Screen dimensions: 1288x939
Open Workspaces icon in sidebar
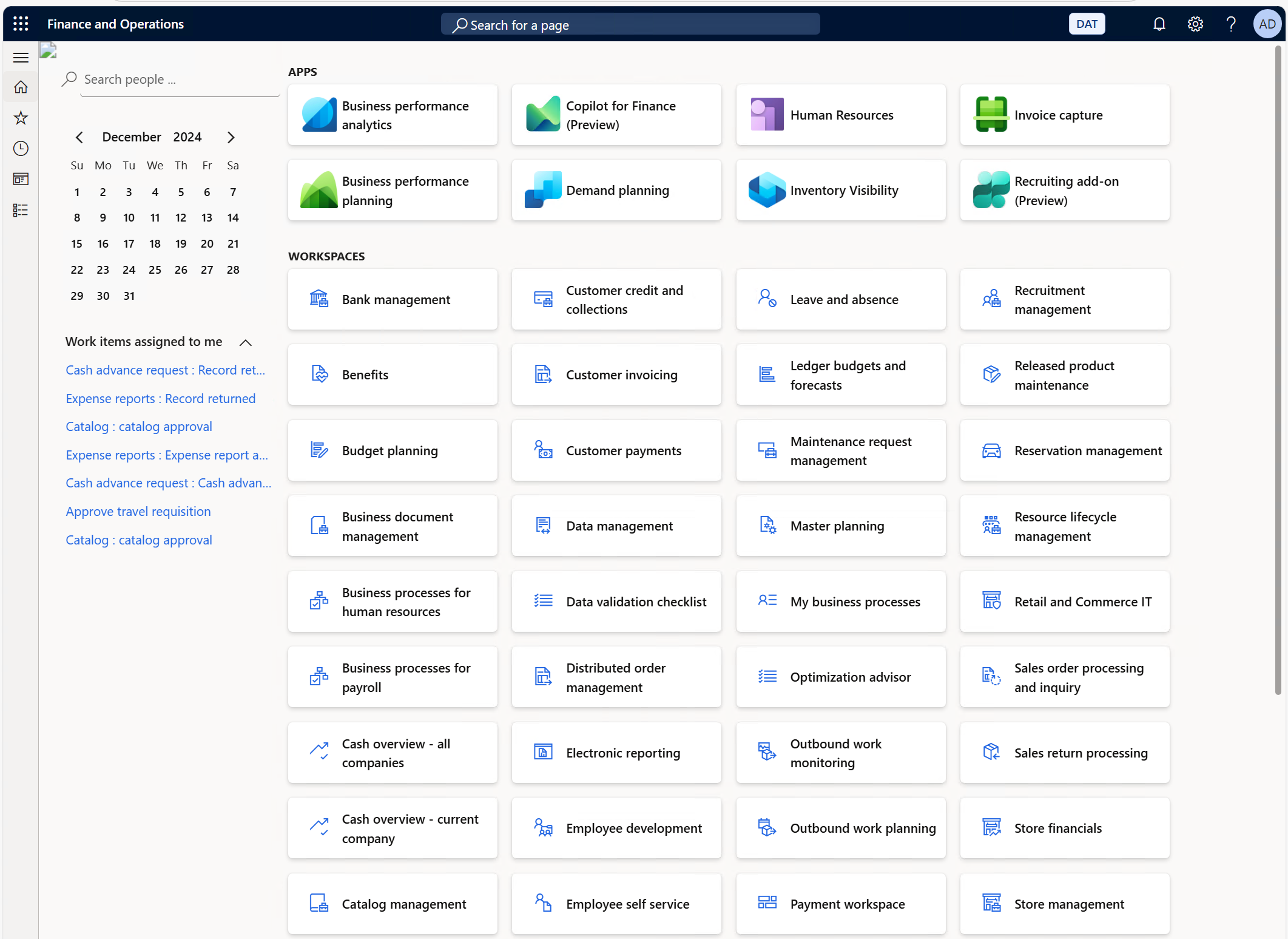[21, 179]
